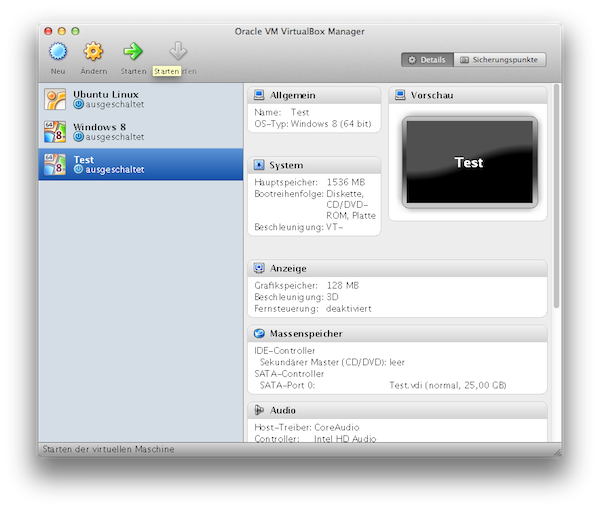Open the Audio settings header
600x510 pixels.
tap(397, 411)
